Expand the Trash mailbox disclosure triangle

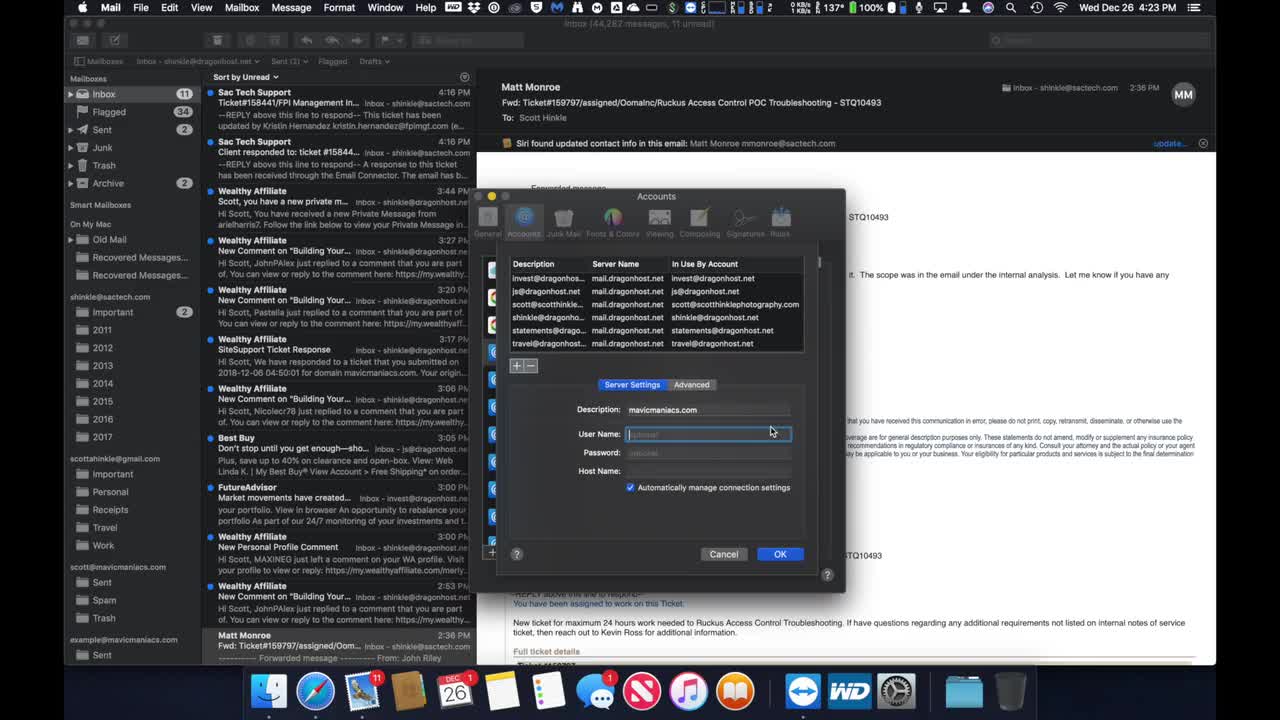(x=70, y=166)
